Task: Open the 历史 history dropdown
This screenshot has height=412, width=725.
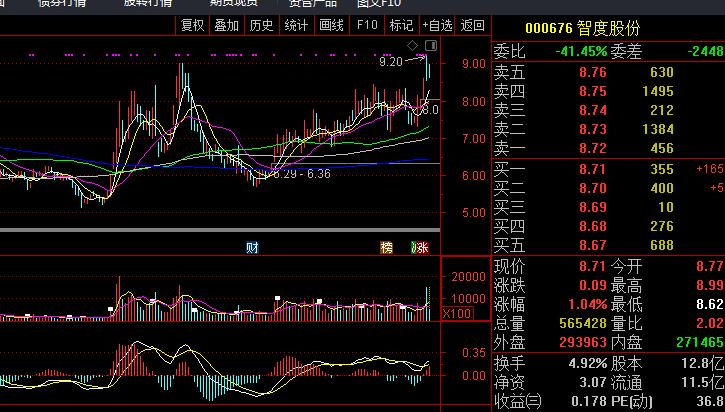Action: click(261, 25)
